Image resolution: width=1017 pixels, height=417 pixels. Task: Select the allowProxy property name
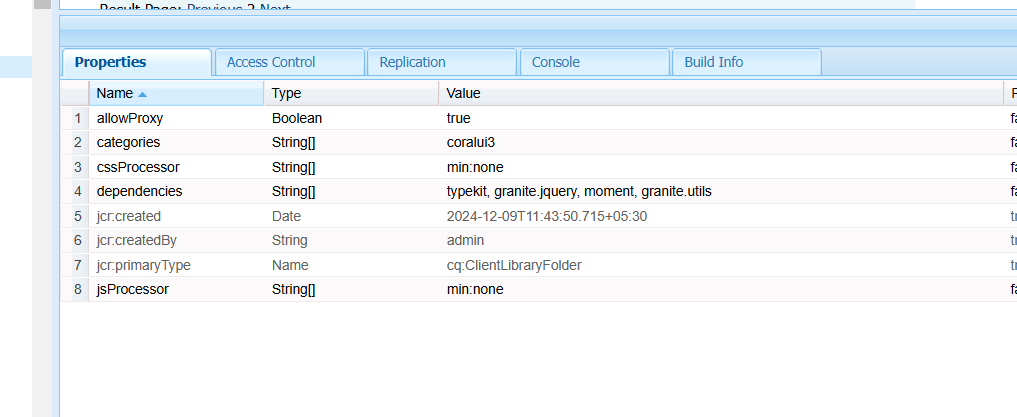coord(130,118)
